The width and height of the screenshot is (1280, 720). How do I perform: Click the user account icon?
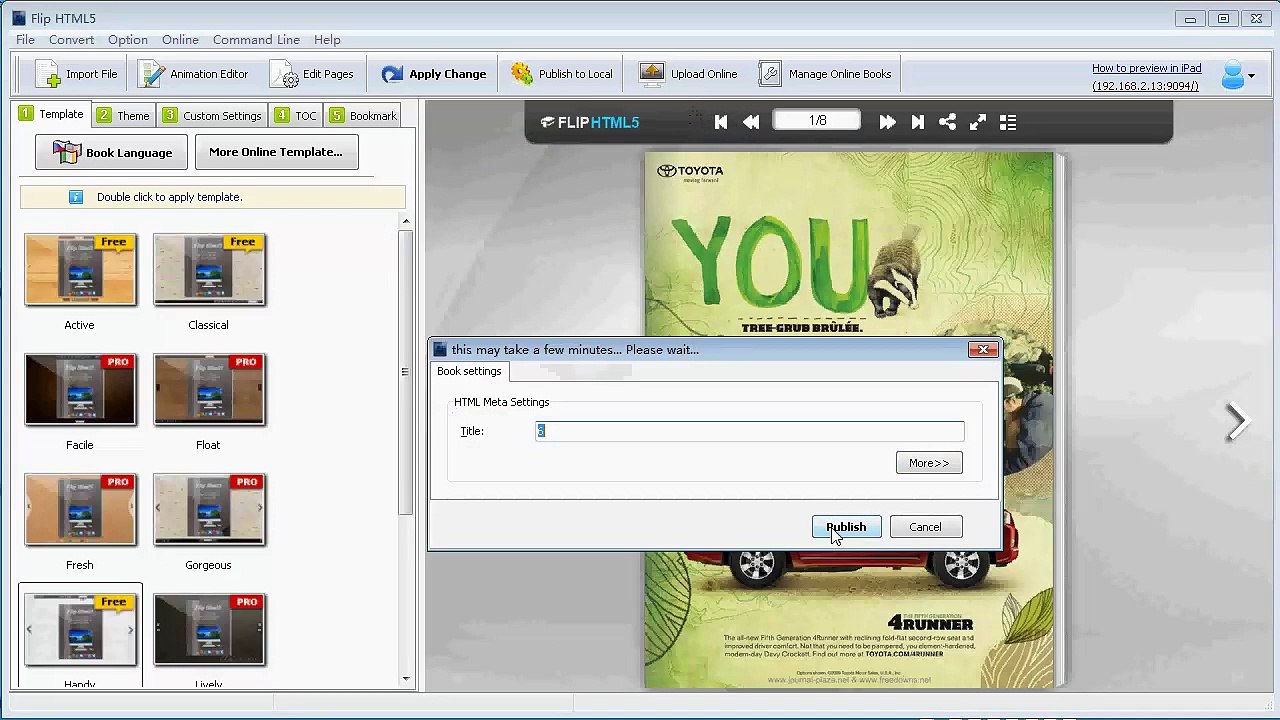(1233, 75)
